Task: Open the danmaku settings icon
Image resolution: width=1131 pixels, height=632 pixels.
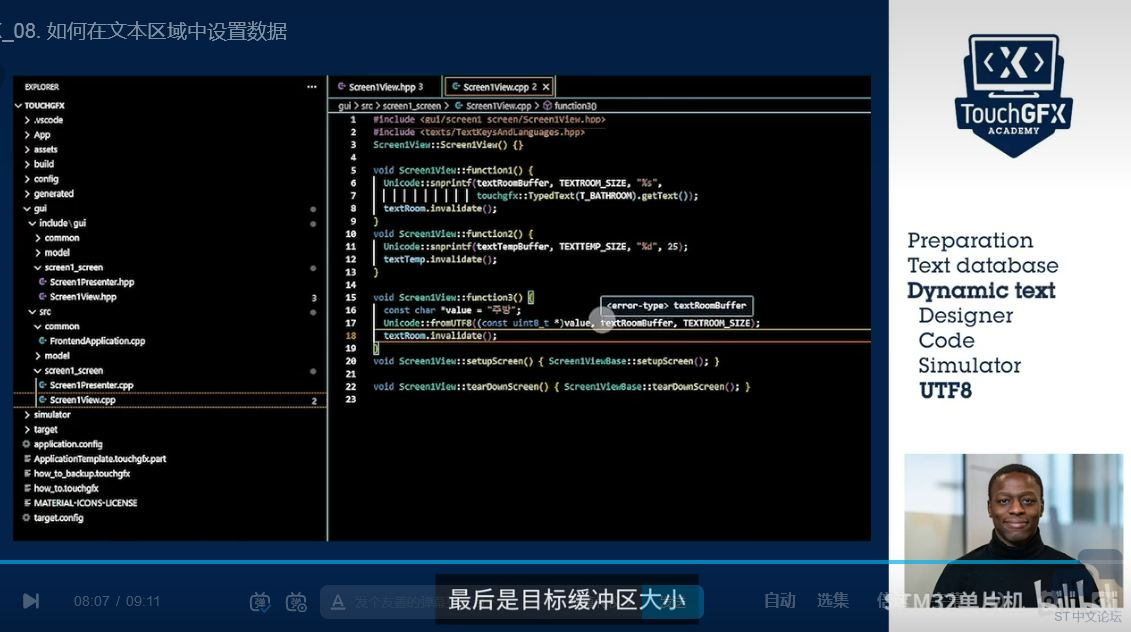Action: click(x=296, y=601)
